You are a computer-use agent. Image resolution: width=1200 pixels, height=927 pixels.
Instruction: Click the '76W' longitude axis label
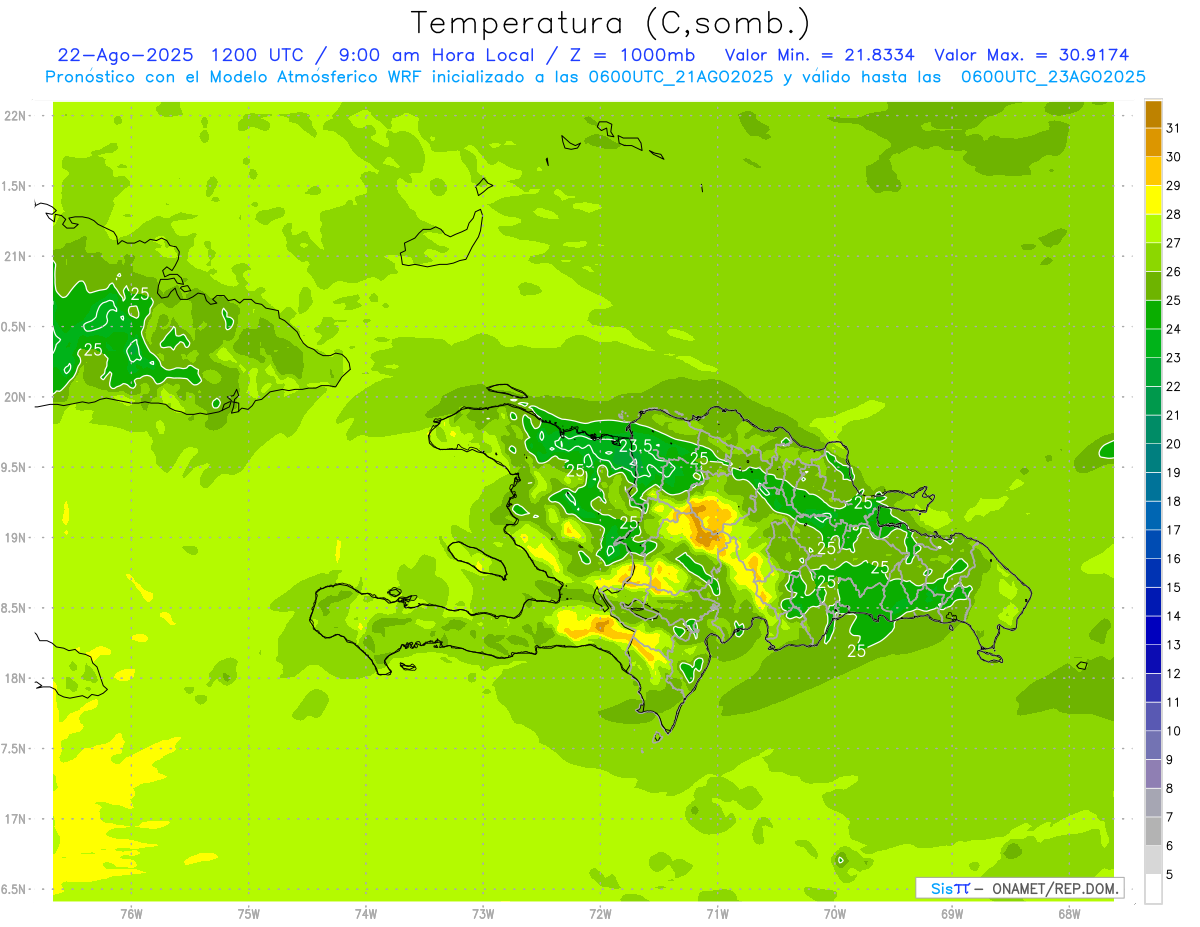[131, 914]
